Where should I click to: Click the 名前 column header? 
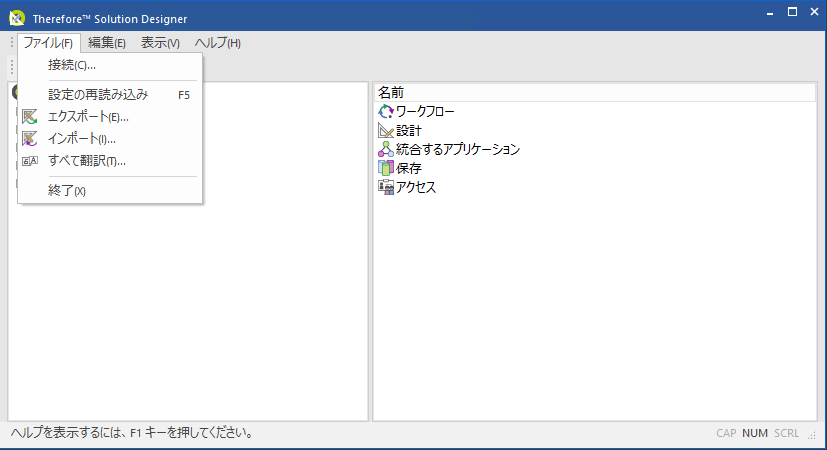click(595, 93)
